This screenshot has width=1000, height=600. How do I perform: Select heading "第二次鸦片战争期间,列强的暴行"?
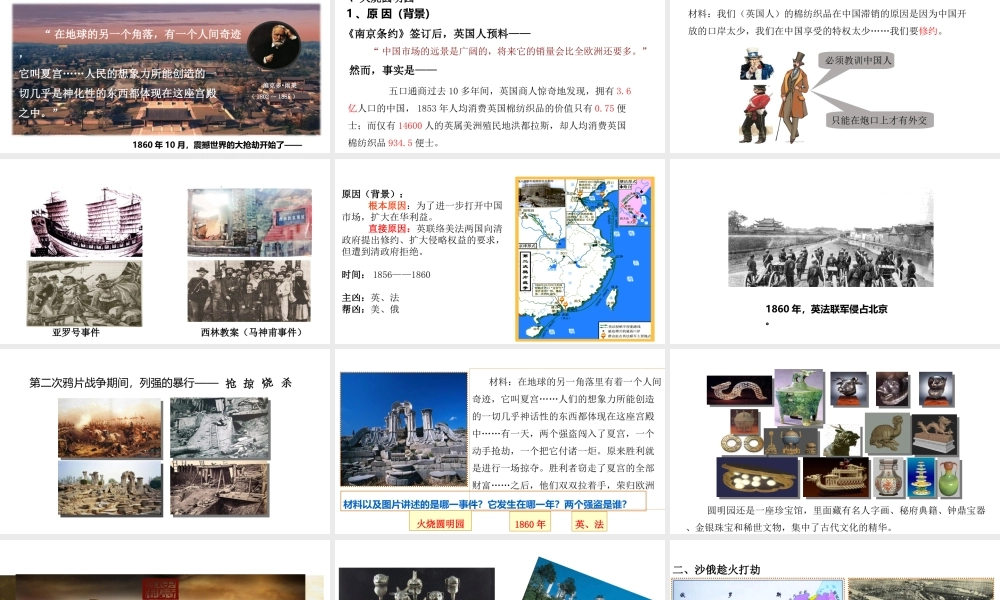pyautogui.click(x=124, y=383)
